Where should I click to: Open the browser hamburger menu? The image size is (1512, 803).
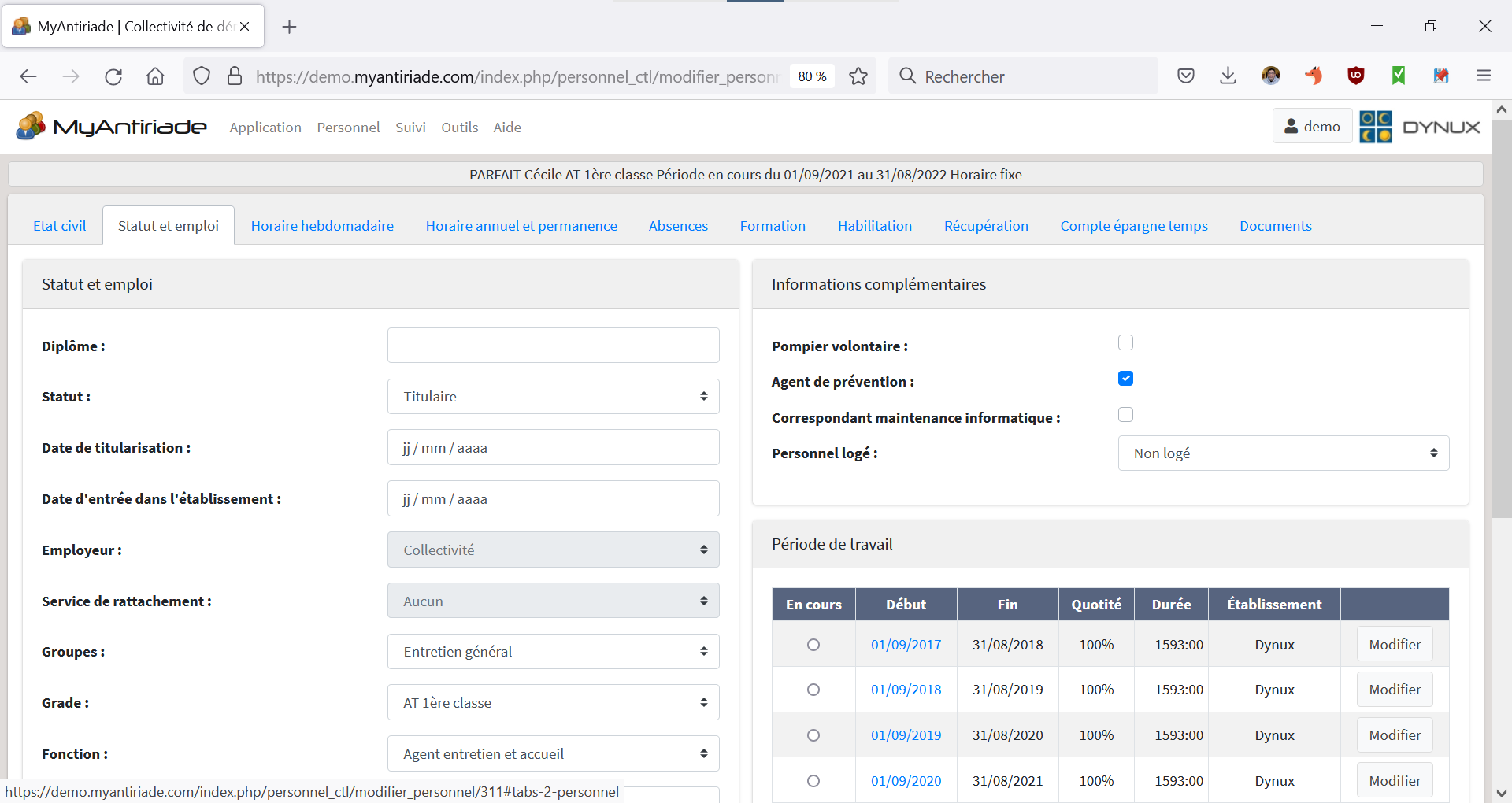point(1484,76)
